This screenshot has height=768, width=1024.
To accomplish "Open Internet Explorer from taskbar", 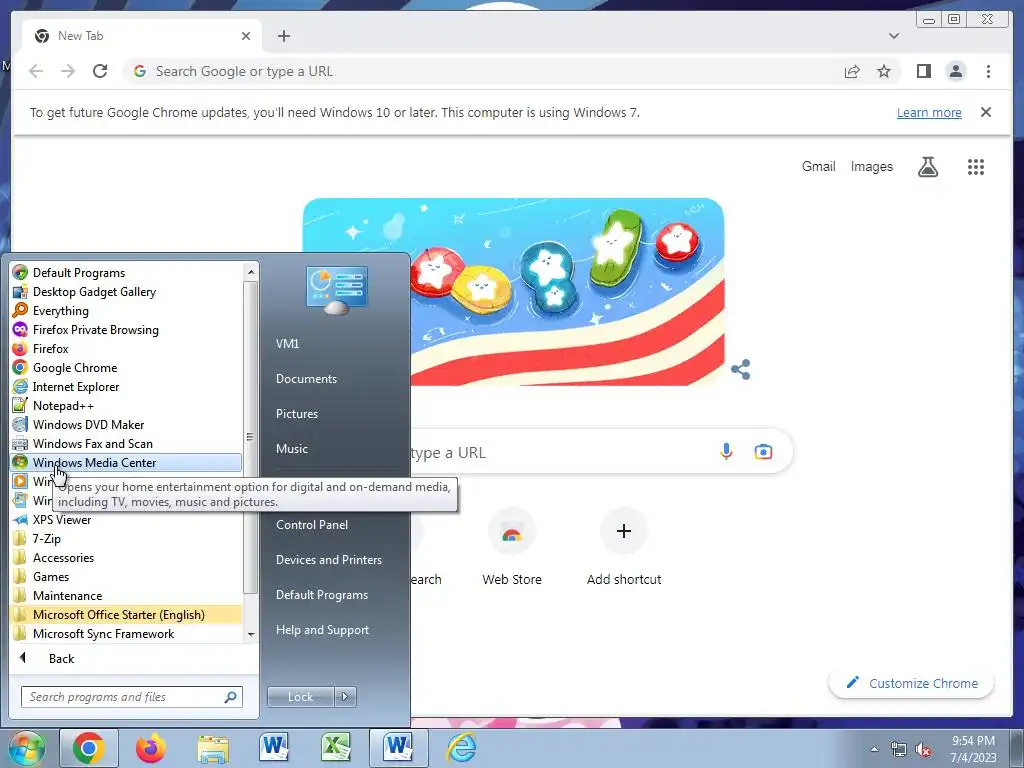I will click(x=461, y=748).
